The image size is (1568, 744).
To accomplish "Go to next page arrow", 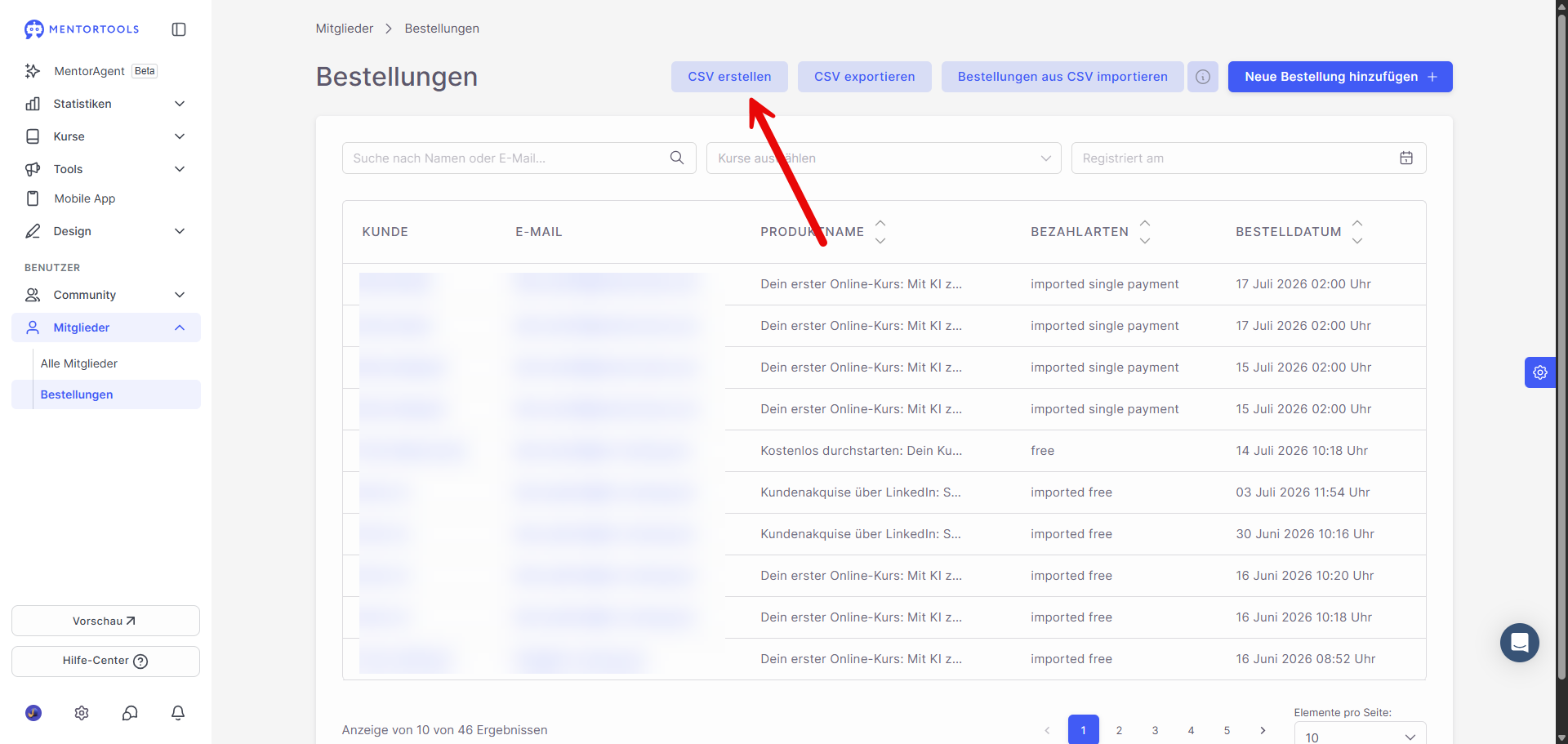I will [1263, 730].
